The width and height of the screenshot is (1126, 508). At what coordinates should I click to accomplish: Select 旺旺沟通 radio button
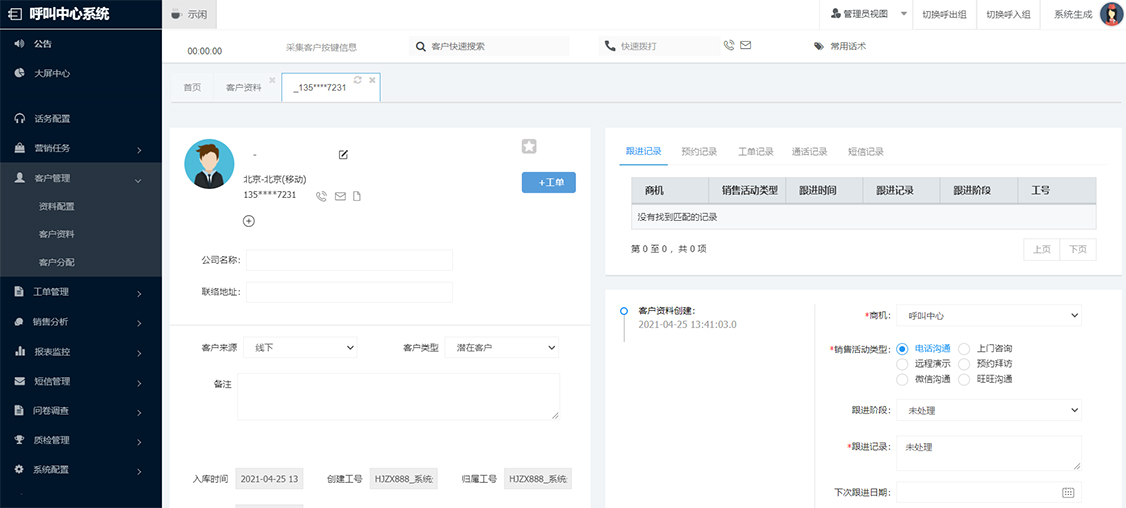click(964, 379)
